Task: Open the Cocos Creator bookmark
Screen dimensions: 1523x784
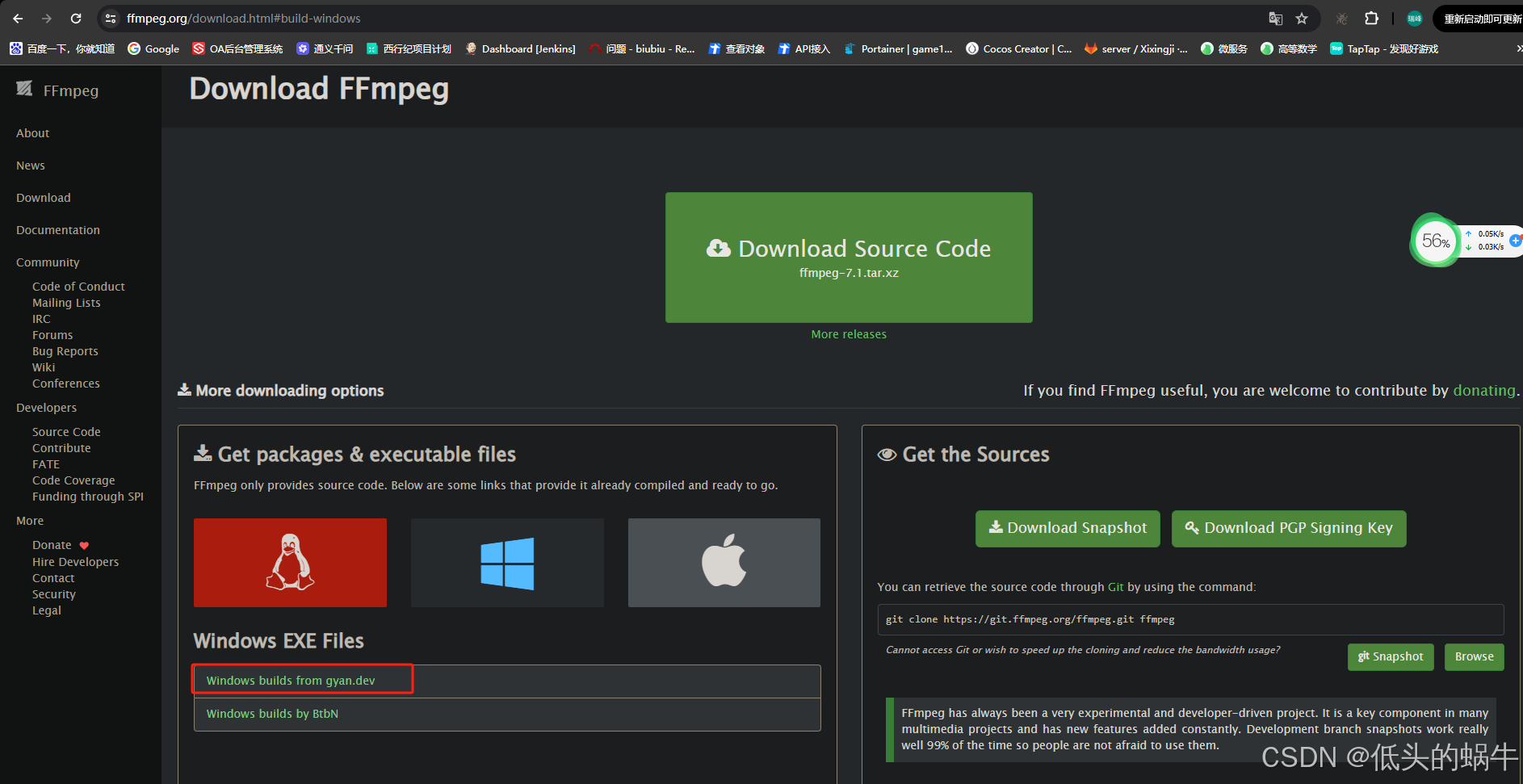Action: click(1019, 48)
